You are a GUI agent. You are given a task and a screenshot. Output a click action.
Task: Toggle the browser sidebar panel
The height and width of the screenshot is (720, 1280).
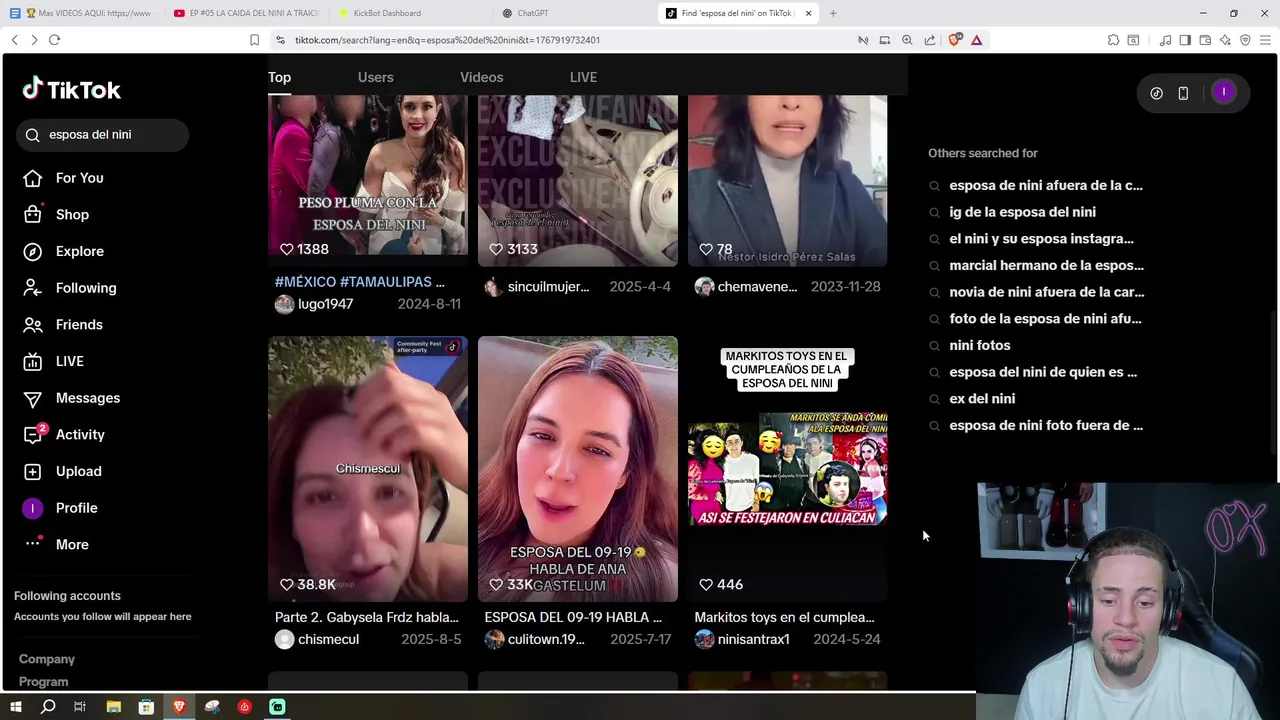(1185, 40)
